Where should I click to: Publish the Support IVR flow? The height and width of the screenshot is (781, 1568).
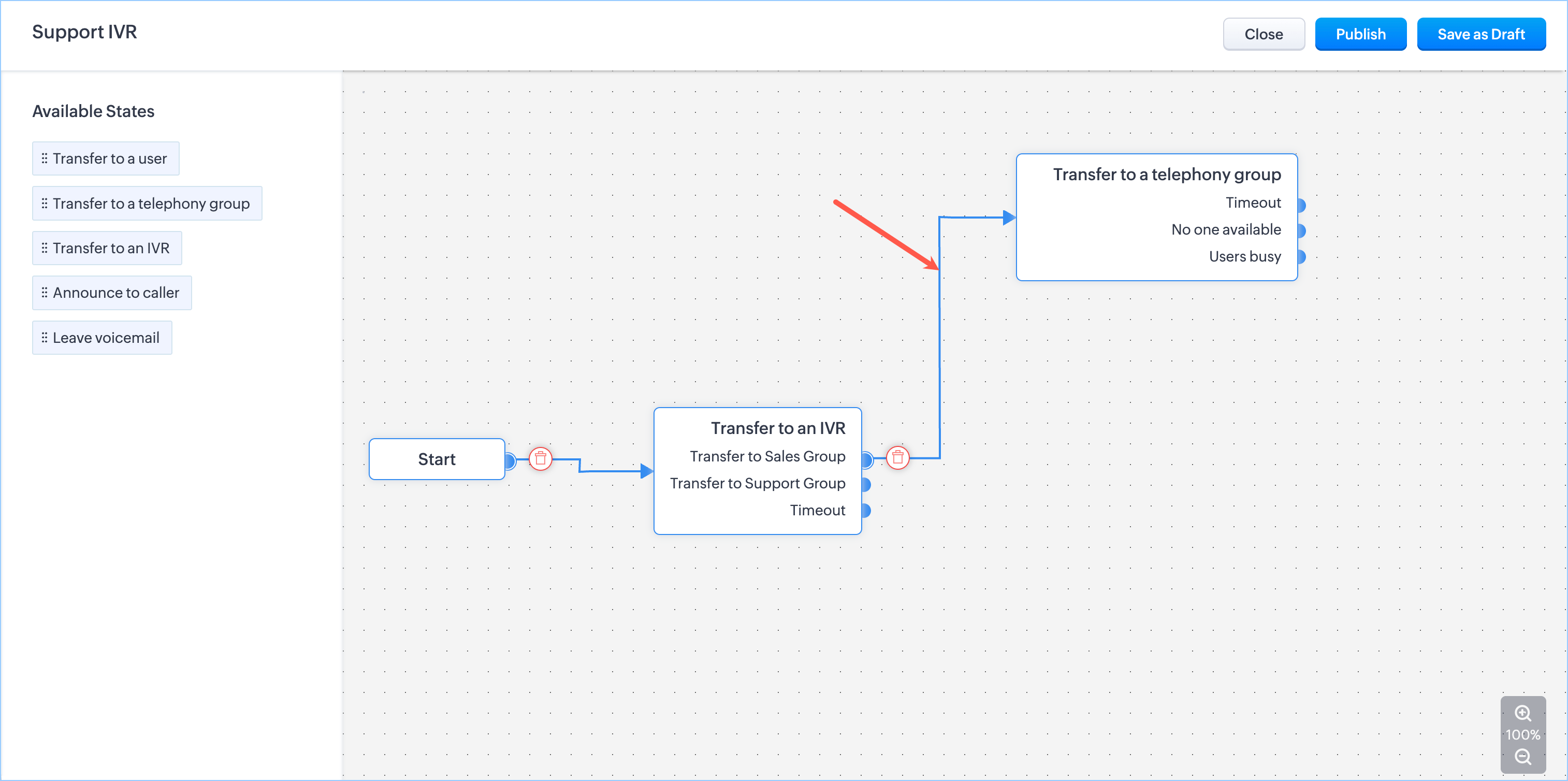[1360, 34]
